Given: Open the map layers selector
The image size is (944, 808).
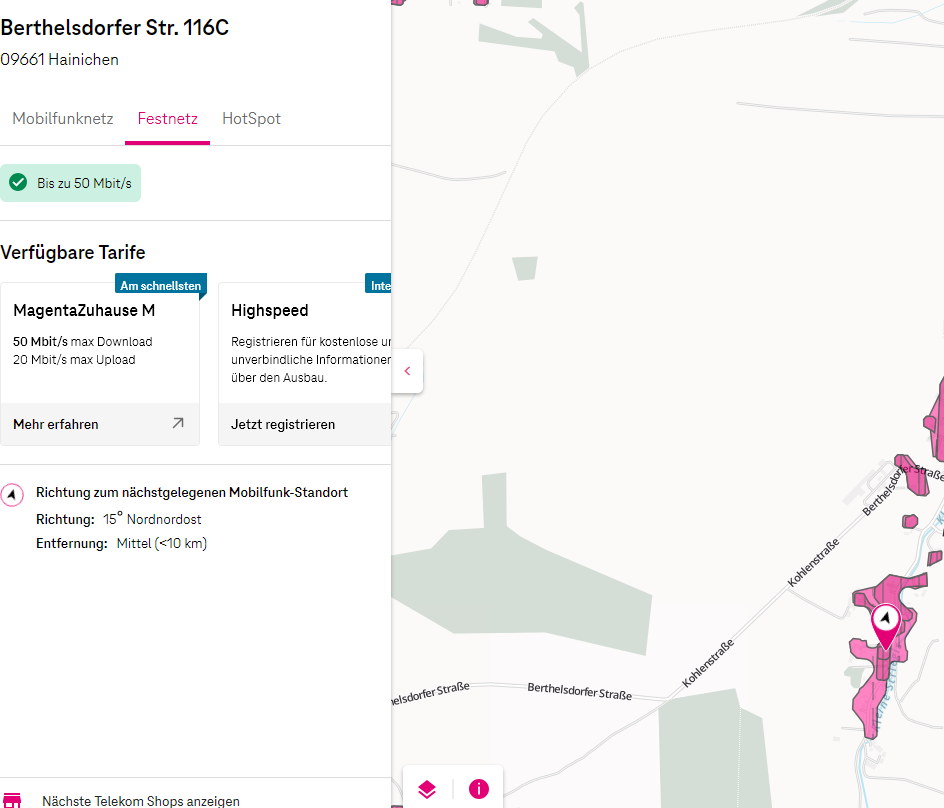Looking at the screenshot, I should [x=427, y=789].
